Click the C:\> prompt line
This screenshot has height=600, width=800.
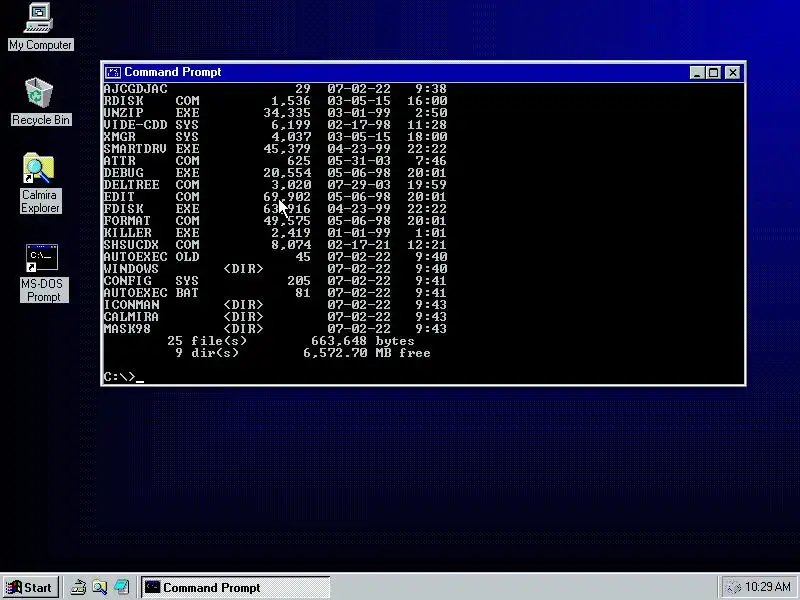pos(123,377)
